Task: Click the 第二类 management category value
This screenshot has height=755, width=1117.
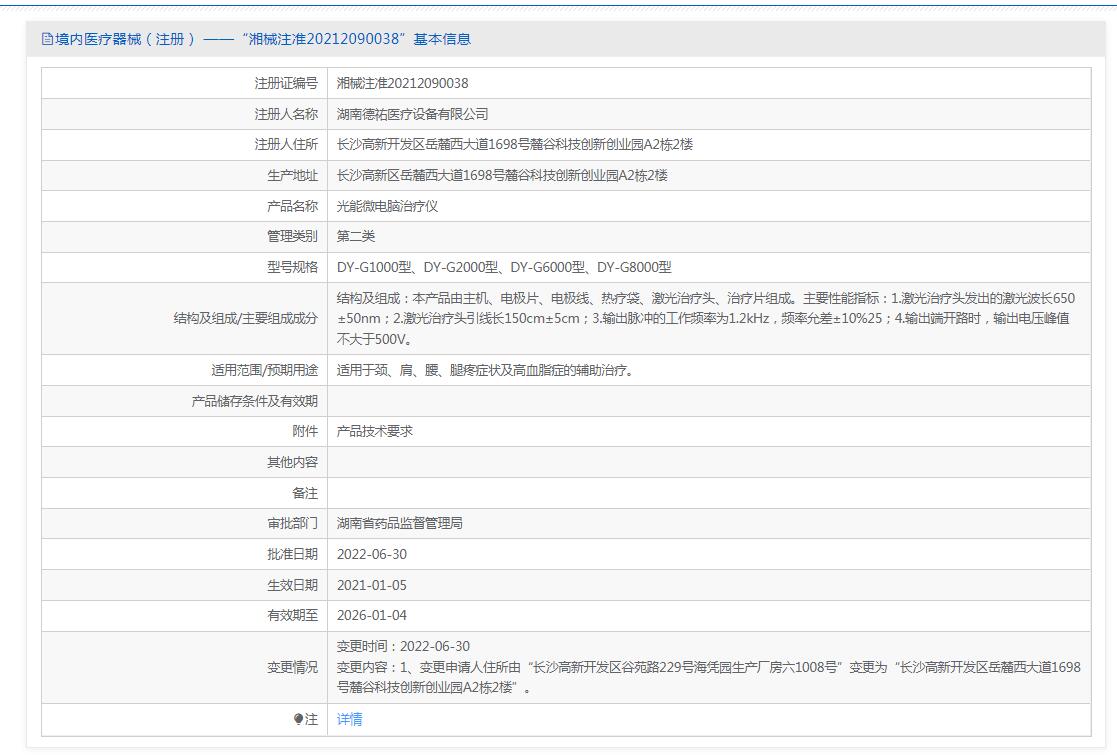Action: pyautogui.click(x=356, y=236)
